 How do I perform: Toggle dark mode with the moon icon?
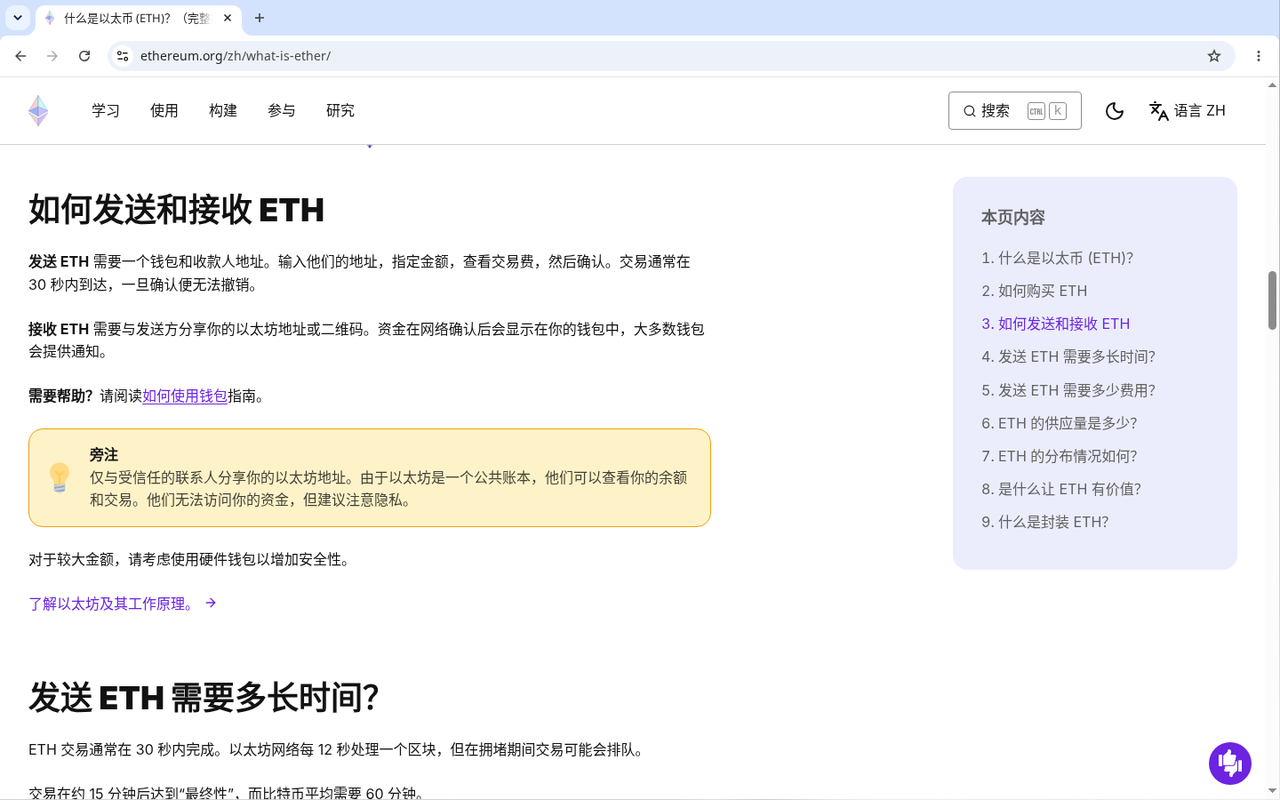[1114, 111]
